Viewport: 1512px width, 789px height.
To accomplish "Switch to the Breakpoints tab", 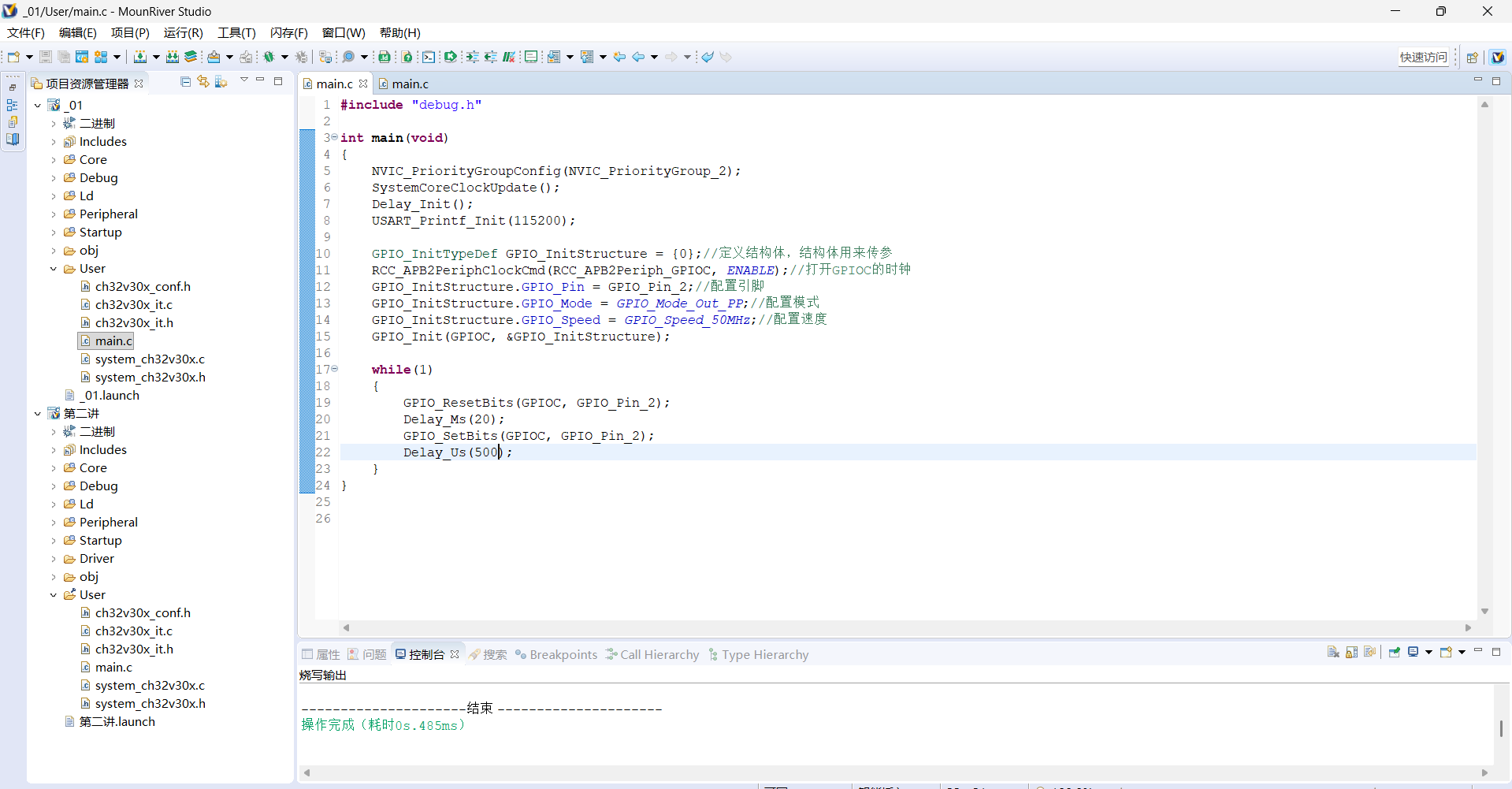I will [x=563, y=655].
